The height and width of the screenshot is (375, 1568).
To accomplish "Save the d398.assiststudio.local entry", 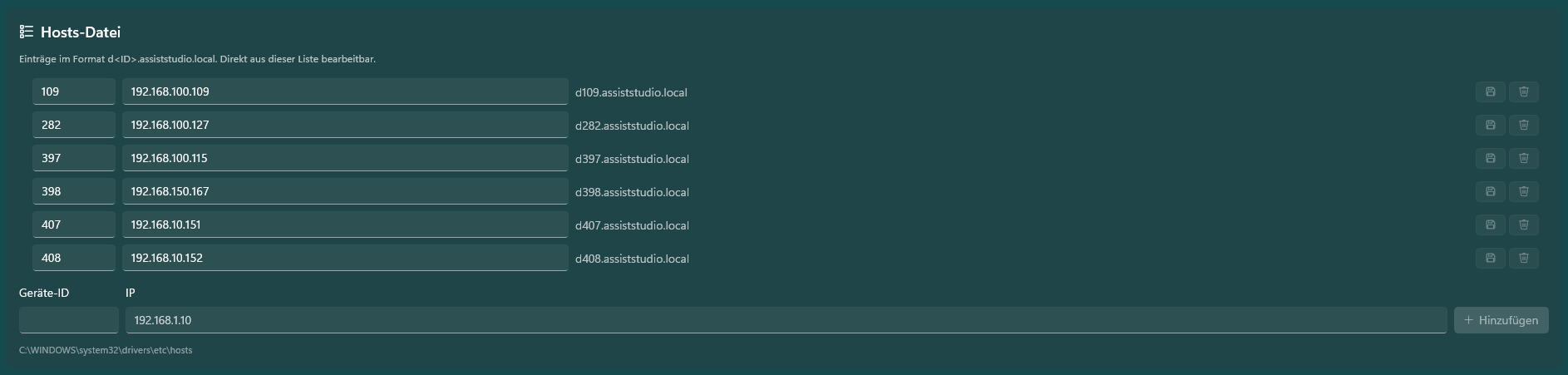I will (1491, 191).
